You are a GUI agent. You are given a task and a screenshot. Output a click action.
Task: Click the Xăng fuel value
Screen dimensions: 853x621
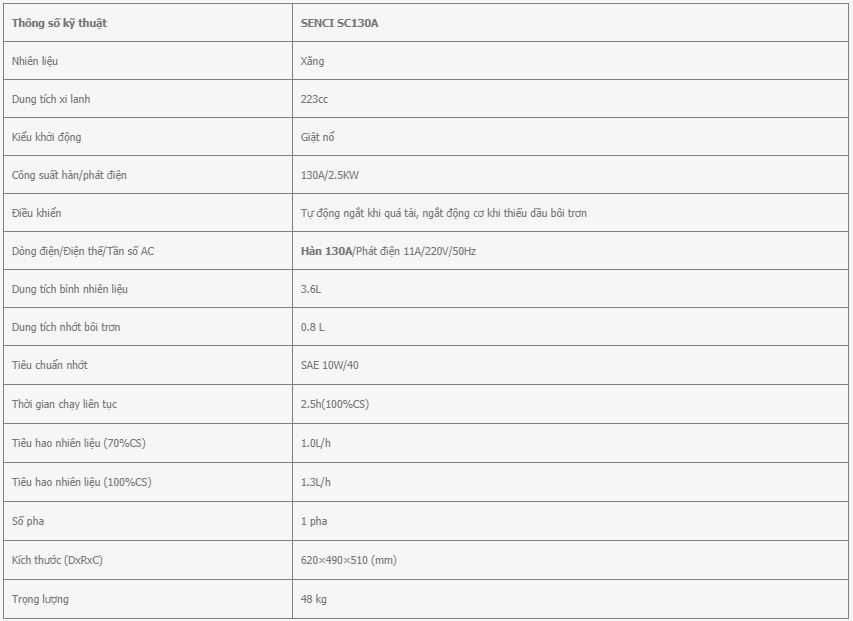click(312, 61)
